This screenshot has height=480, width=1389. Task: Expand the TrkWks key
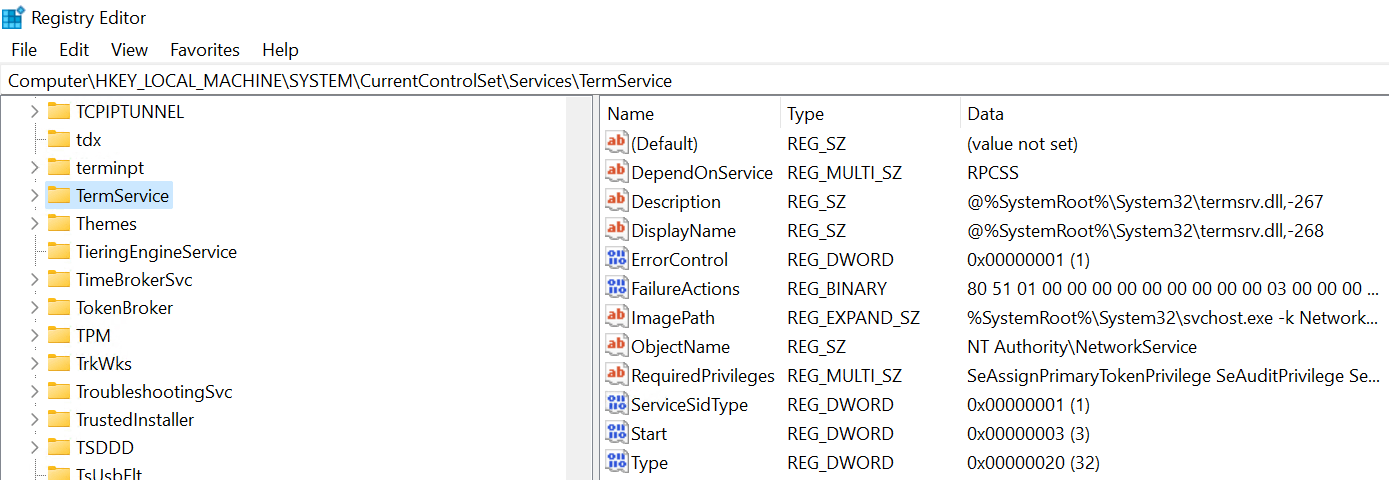coord(35,363)
